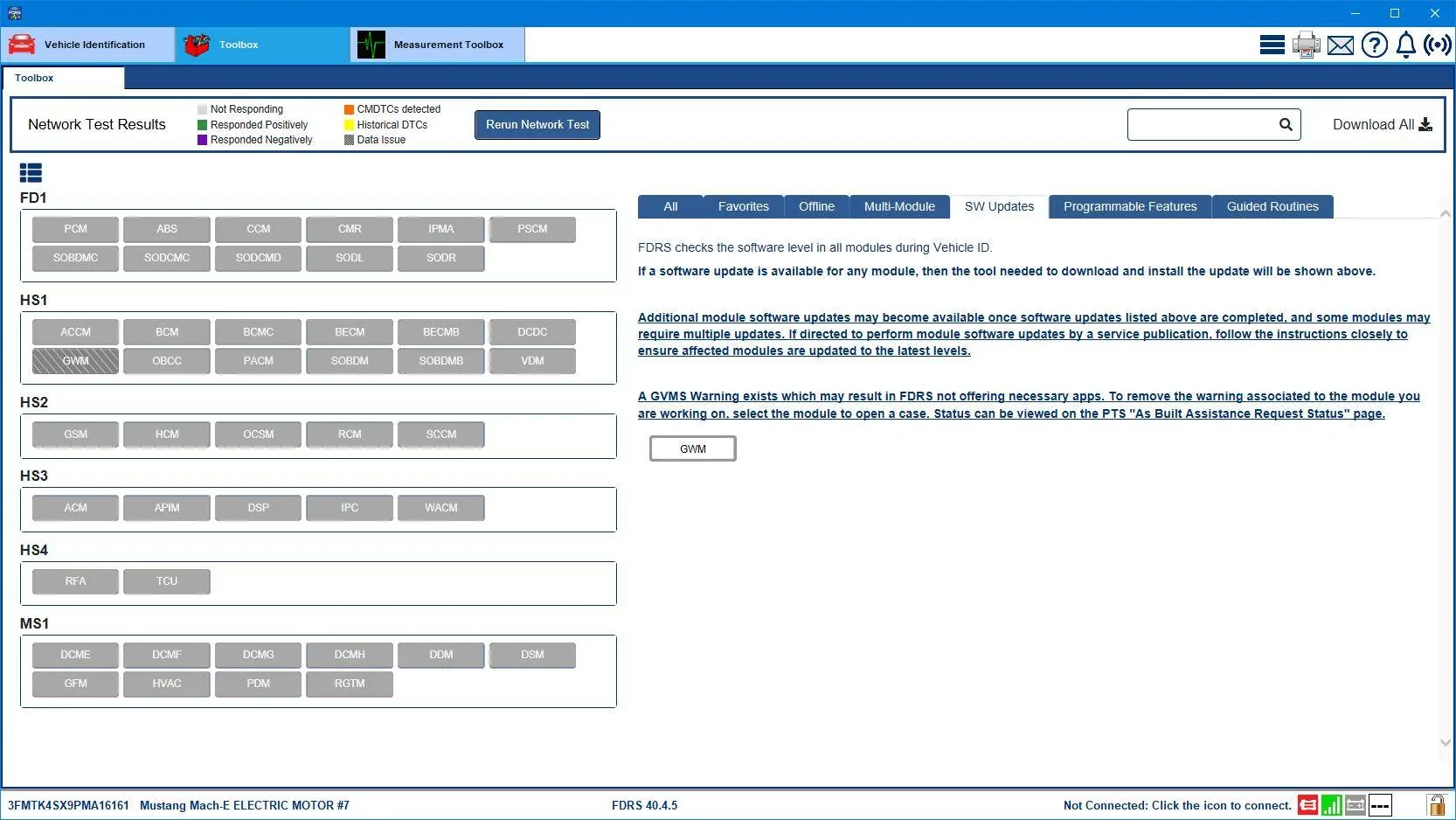
Task: Select the BCM module
Action: click(x=167, y=332)
